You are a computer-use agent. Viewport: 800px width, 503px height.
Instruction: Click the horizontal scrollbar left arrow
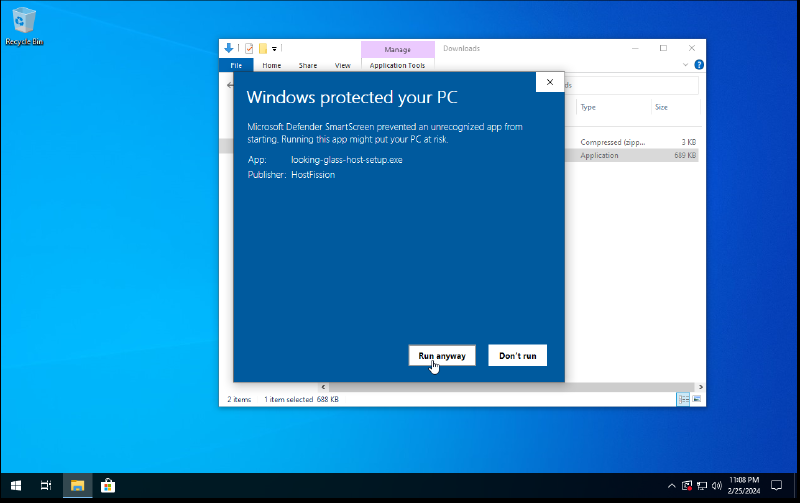coord(323,387)
